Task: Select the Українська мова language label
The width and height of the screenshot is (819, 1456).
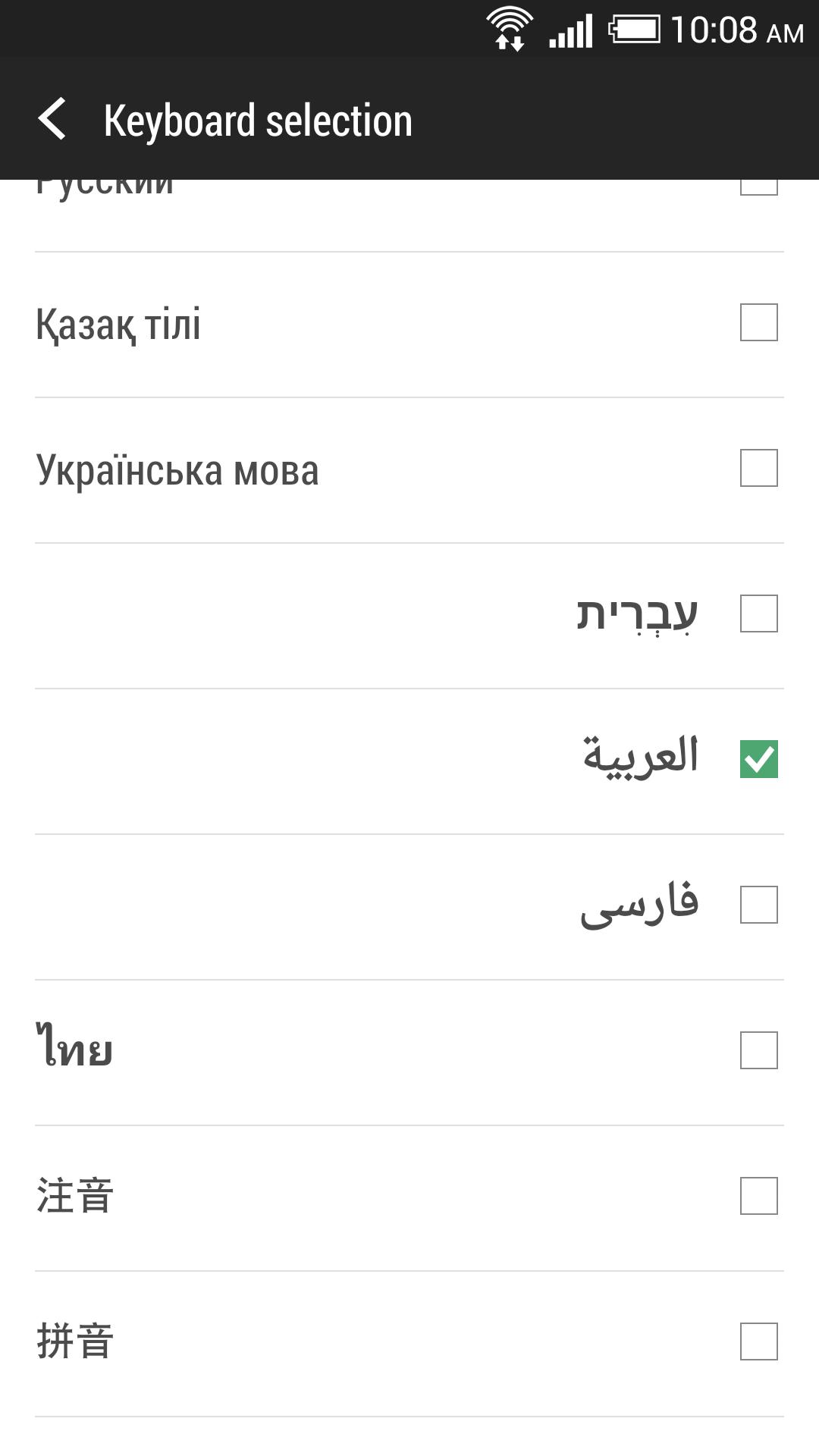Action: point(177,470)
